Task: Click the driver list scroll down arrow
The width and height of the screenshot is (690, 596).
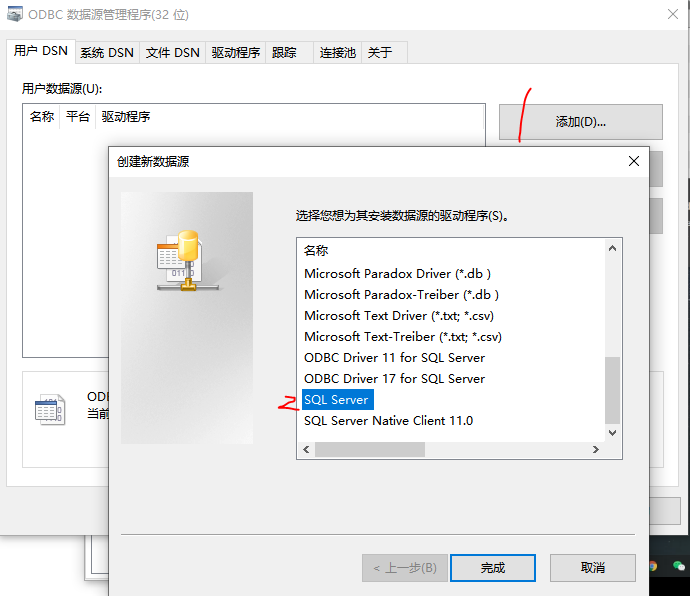Action: 612,433
